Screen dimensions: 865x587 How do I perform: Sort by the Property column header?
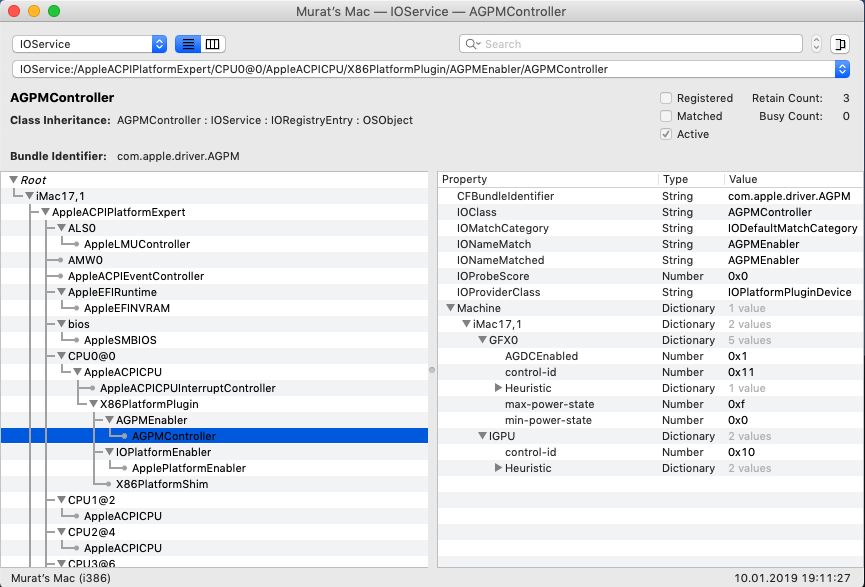(x=548, y=179)
